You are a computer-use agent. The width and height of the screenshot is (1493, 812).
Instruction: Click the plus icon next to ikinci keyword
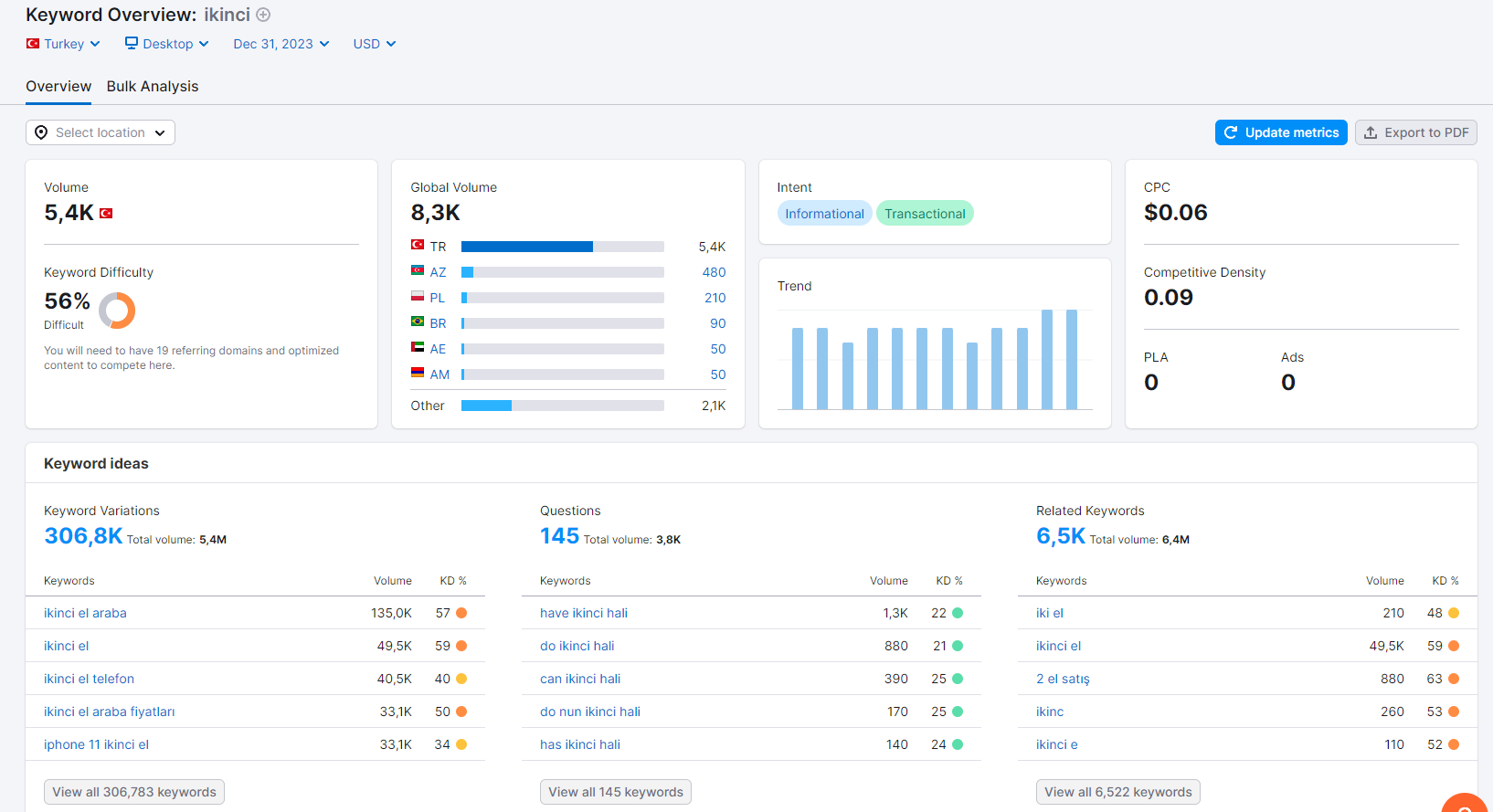tap(263, 15)
